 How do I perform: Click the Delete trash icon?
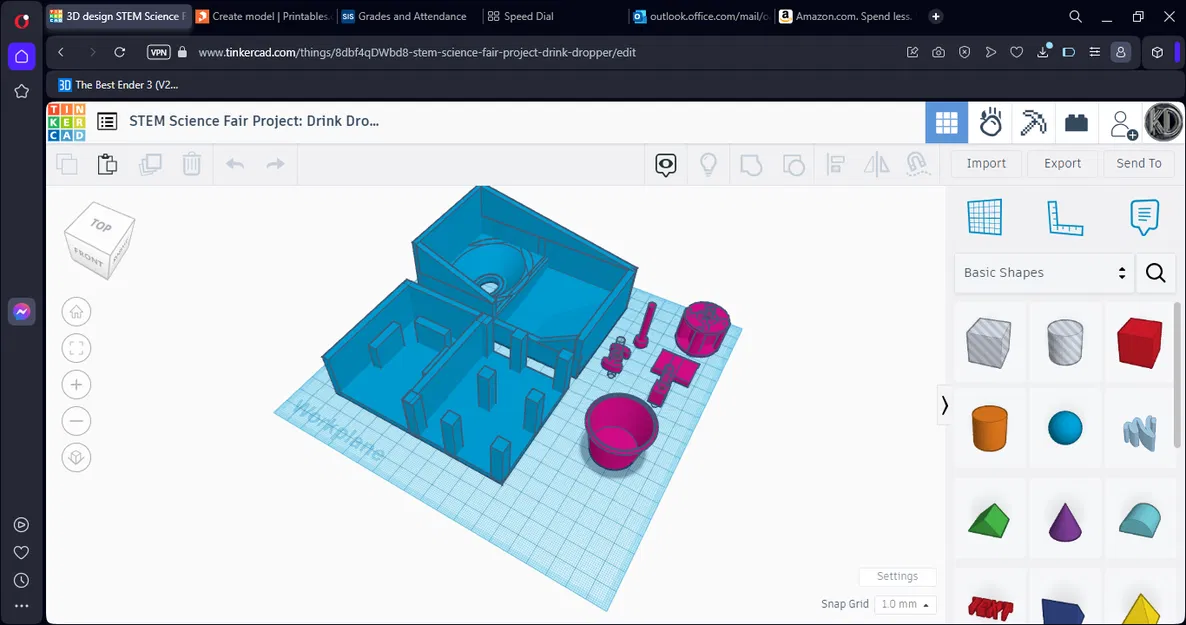pos(191,163)
